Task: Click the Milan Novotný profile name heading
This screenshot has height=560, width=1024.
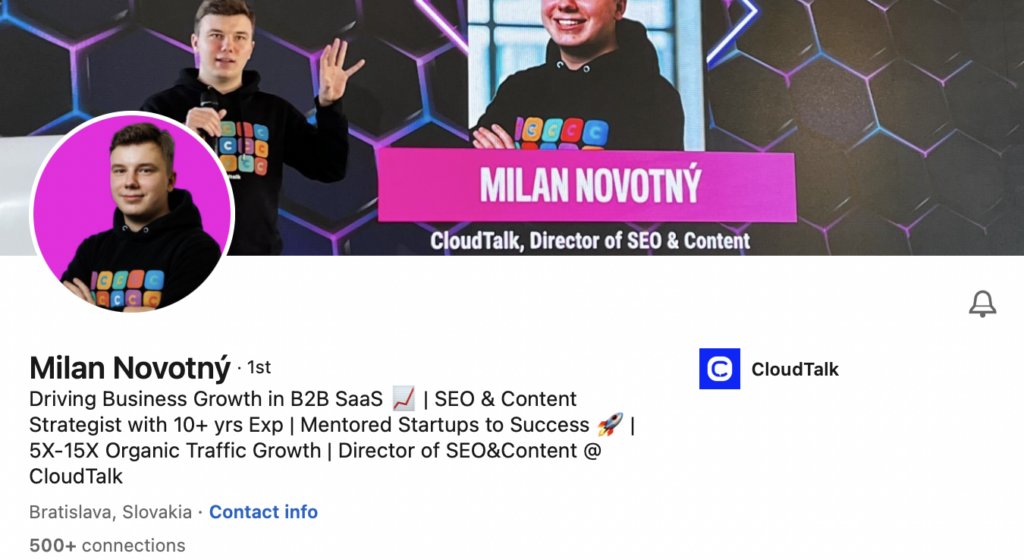Action: point(130,368)
